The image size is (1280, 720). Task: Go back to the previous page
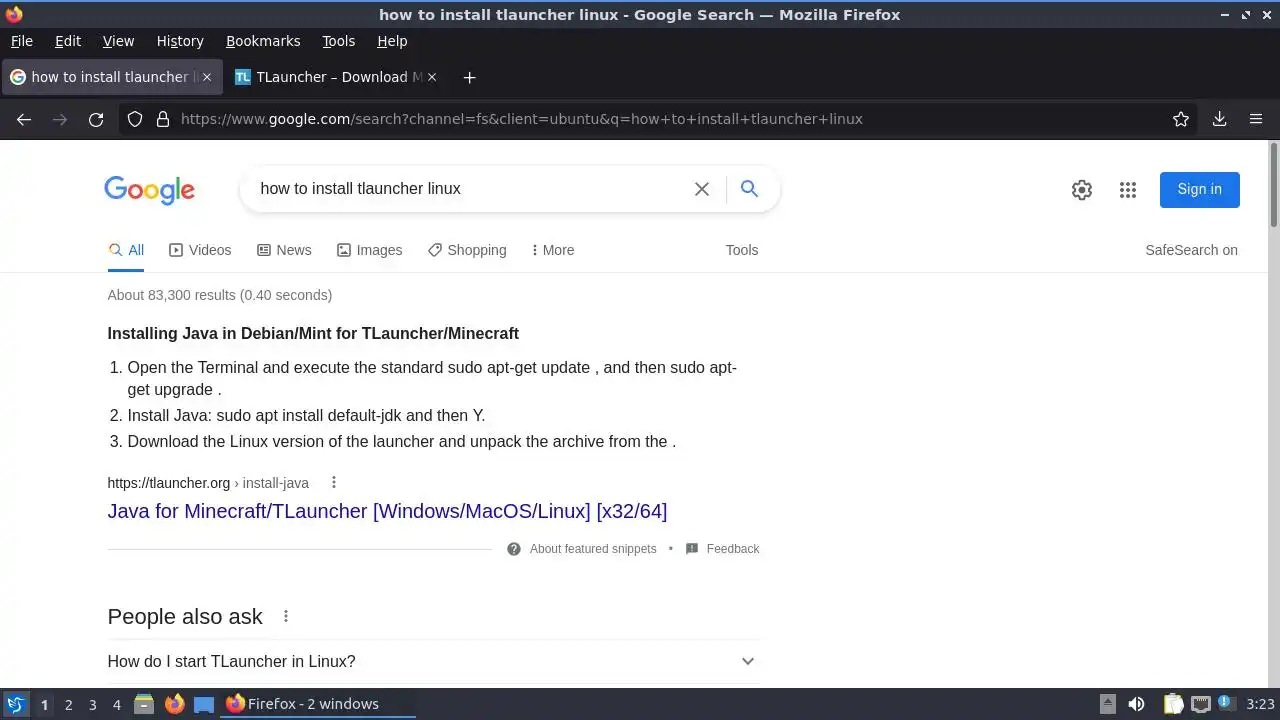pyautogui.click(x=24, y=119)
